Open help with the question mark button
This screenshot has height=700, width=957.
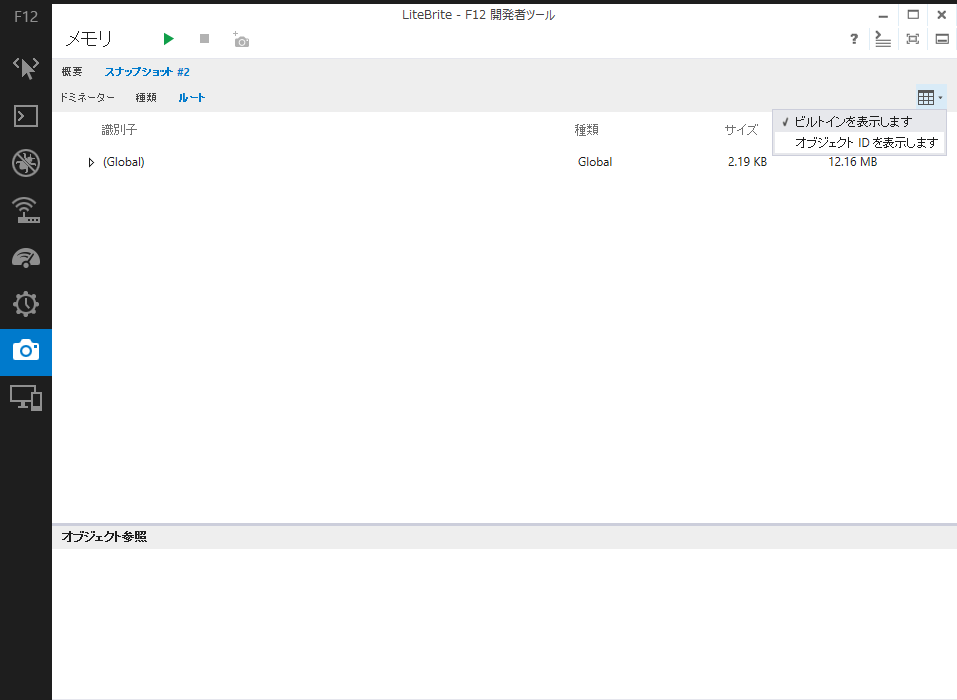pyautogui.click(x=853, y=39)
